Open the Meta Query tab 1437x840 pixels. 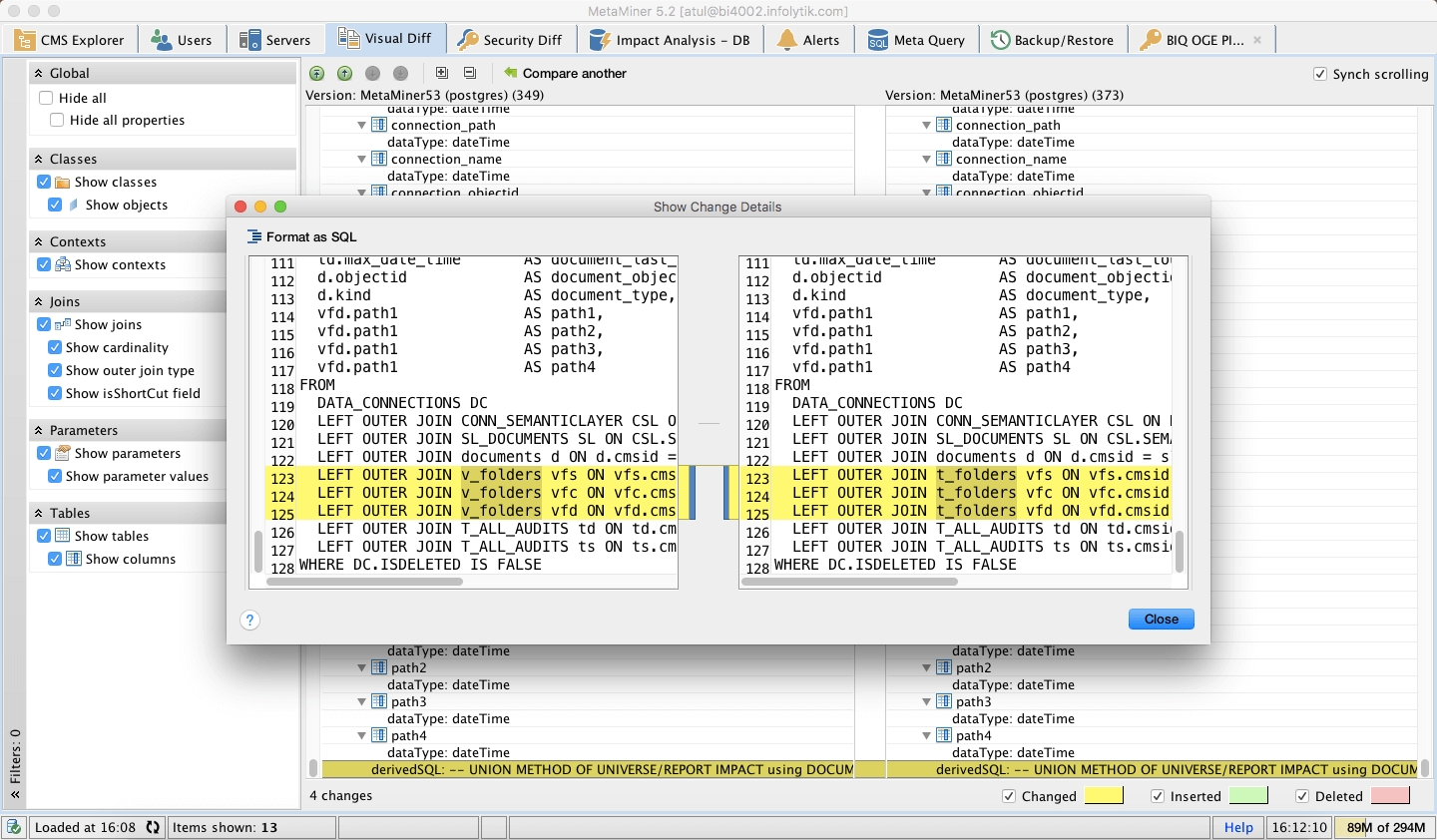[x=917, y=40]
